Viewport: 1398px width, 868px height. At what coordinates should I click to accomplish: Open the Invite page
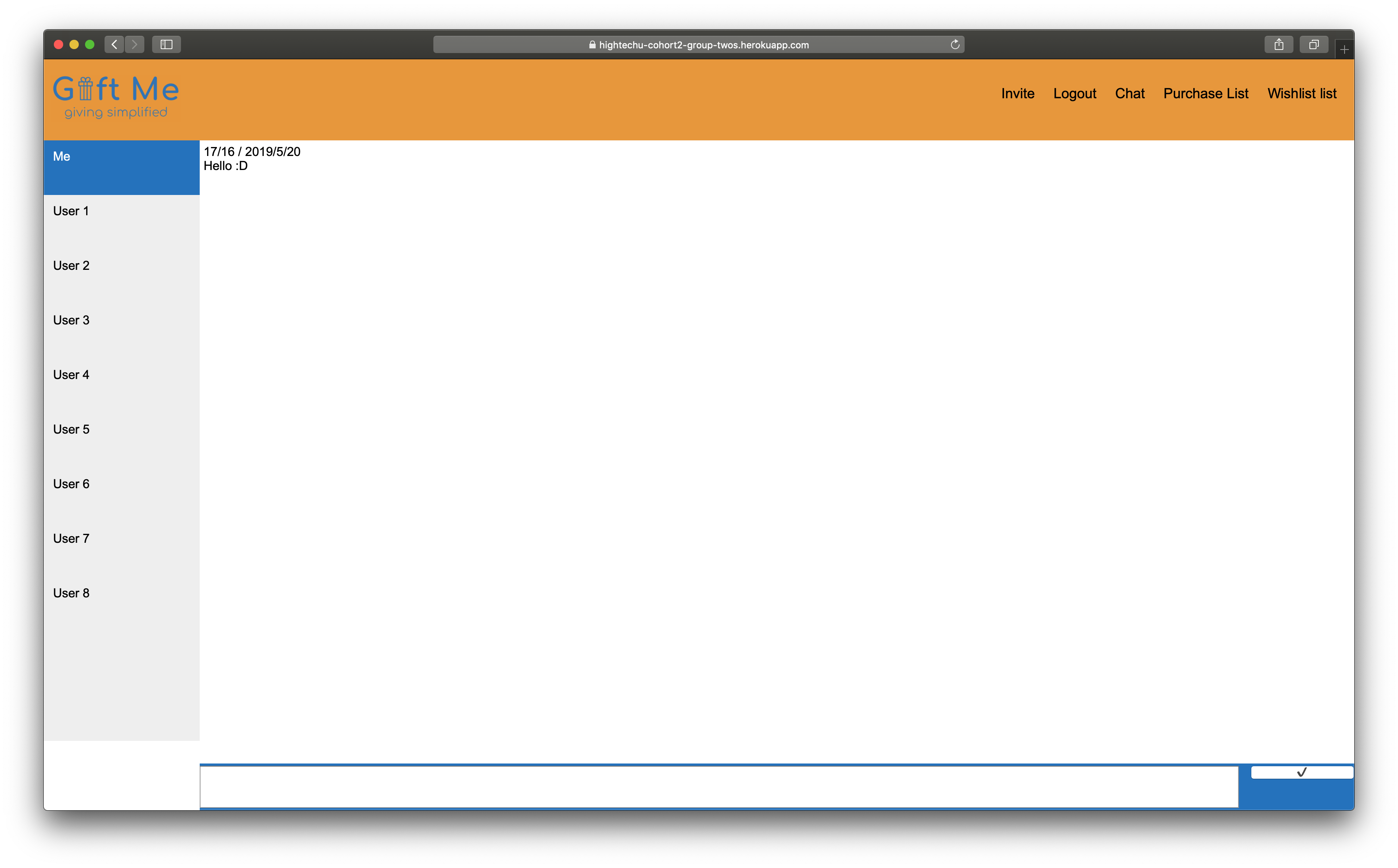(1017, 94)
